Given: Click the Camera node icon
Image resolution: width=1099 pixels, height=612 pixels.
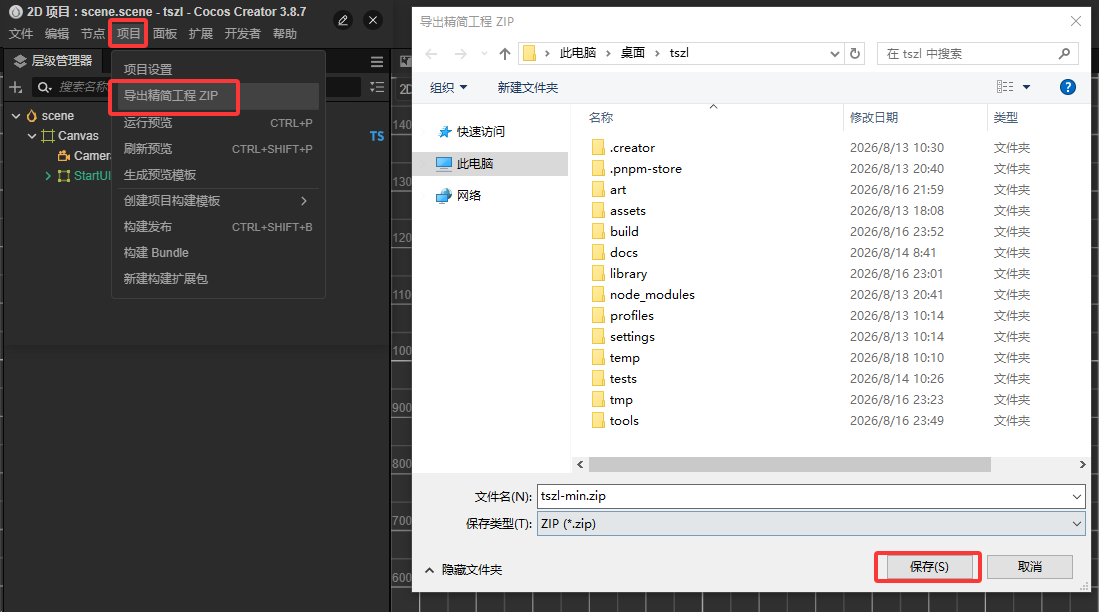Looking at the screenshot, I should pyautogui.click(x=64, y=156).
